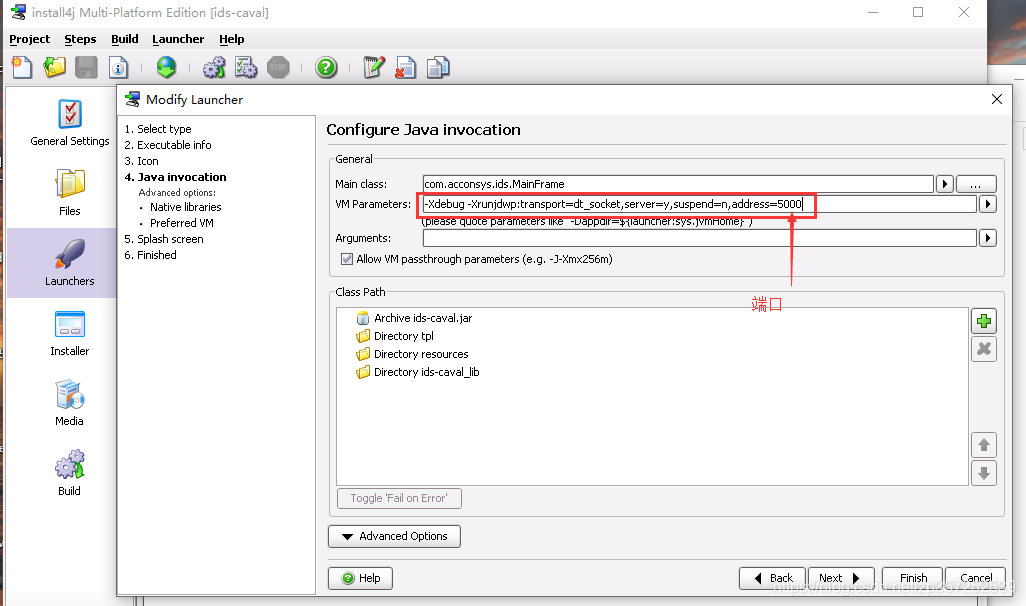Add a new Class Path entry
The height and width of the screenshot is (606, 1026).
click(984, 320)
